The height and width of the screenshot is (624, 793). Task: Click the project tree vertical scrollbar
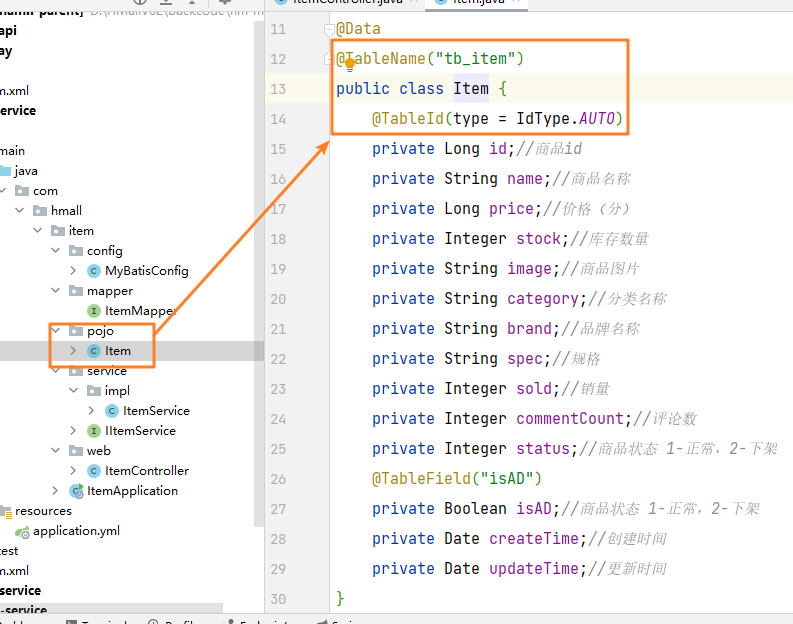point(259,273)
